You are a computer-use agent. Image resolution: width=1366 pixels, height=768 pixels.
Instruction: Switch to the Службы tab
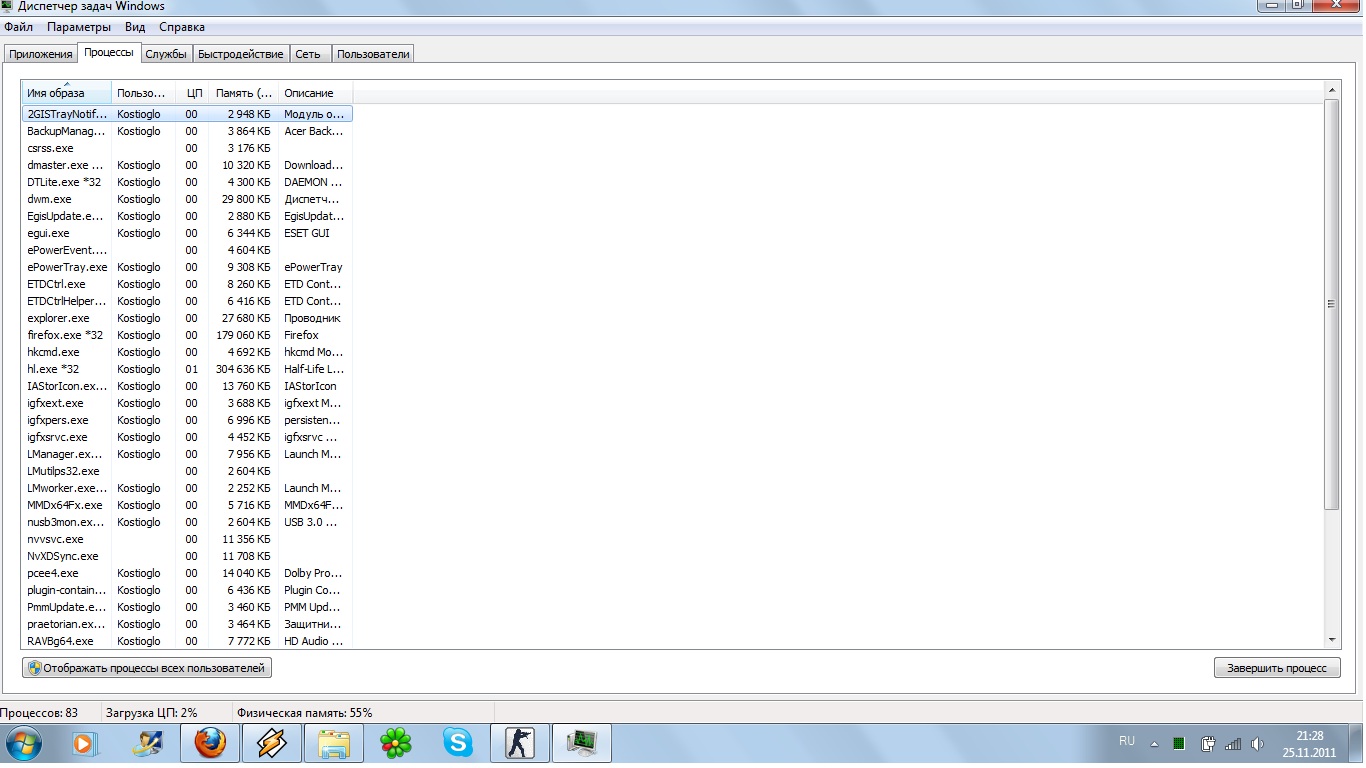(x=166, y=54)
